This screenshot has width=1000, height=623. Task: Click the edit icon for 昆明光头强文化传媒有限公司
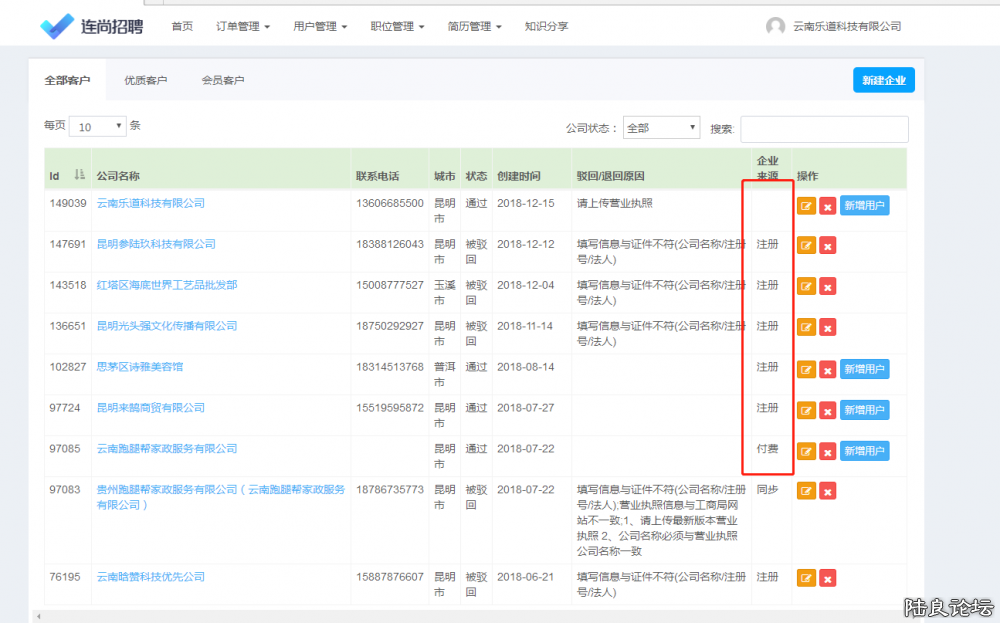click(806, 327)
